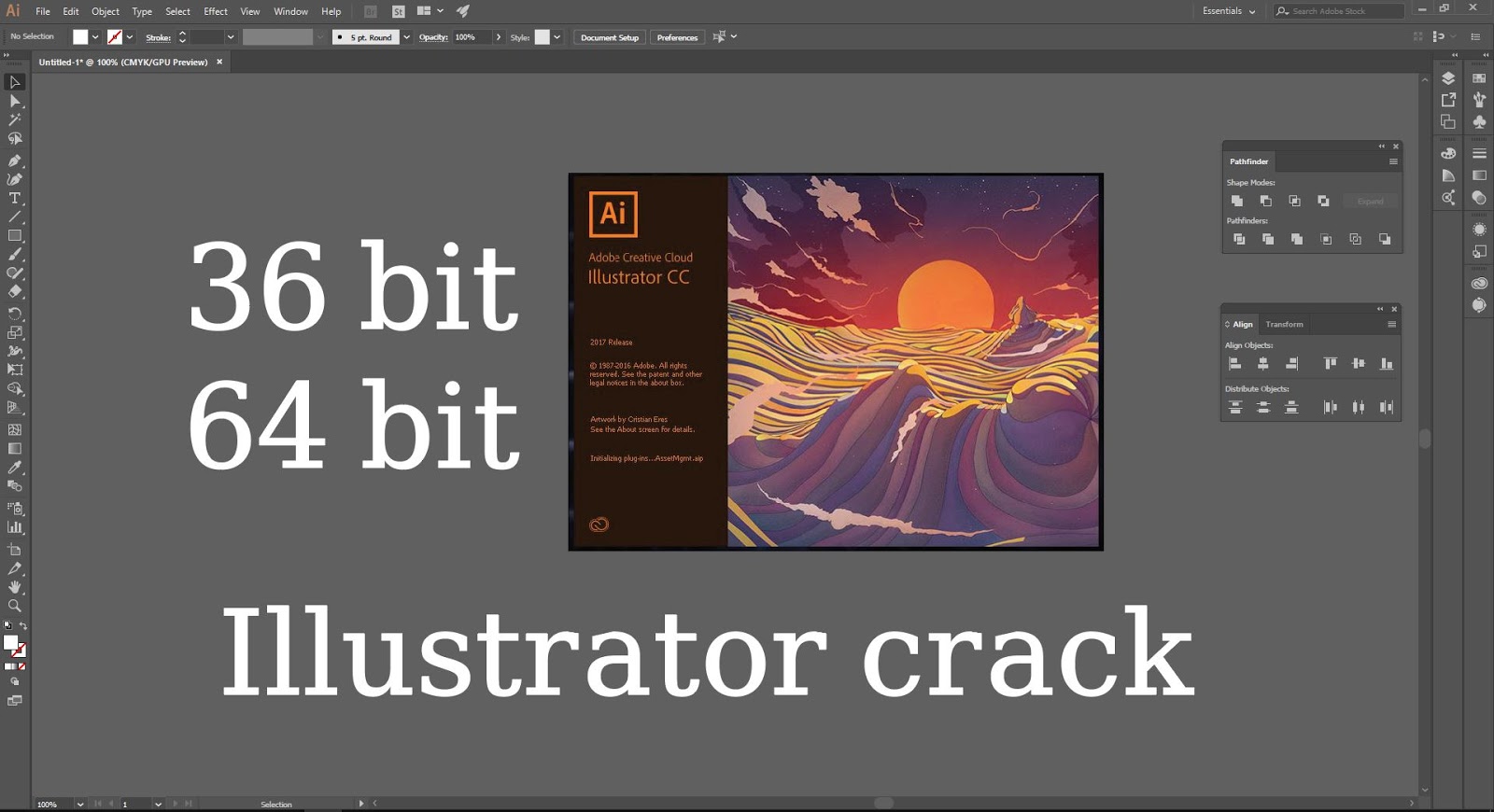Click the Trim pathfinder icon

[x=1268, y=239]
